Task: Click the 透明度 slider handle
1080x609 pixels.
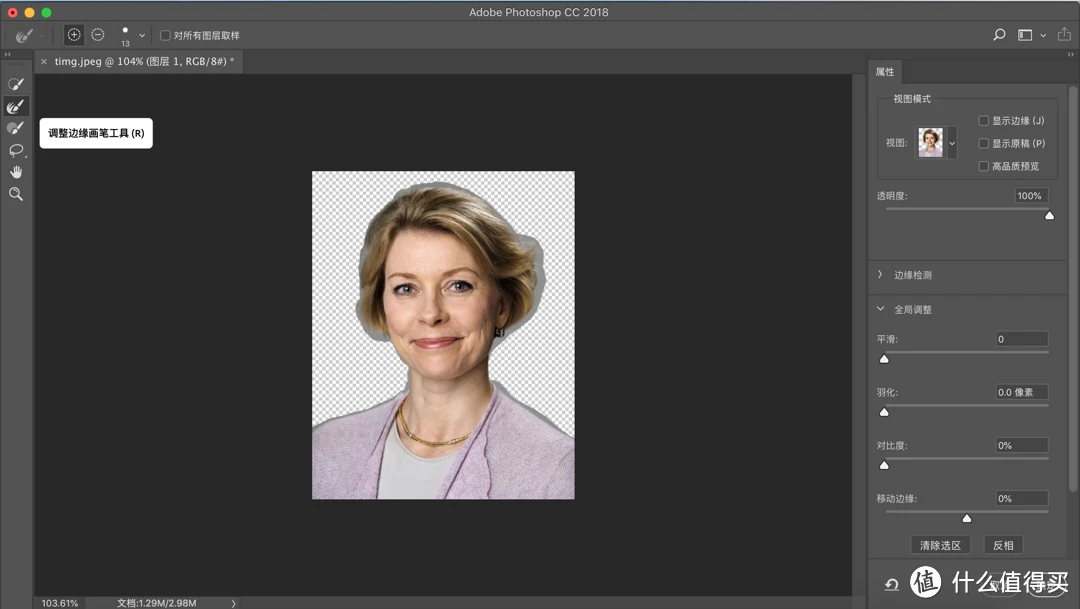Action: tap(1049, 216)
